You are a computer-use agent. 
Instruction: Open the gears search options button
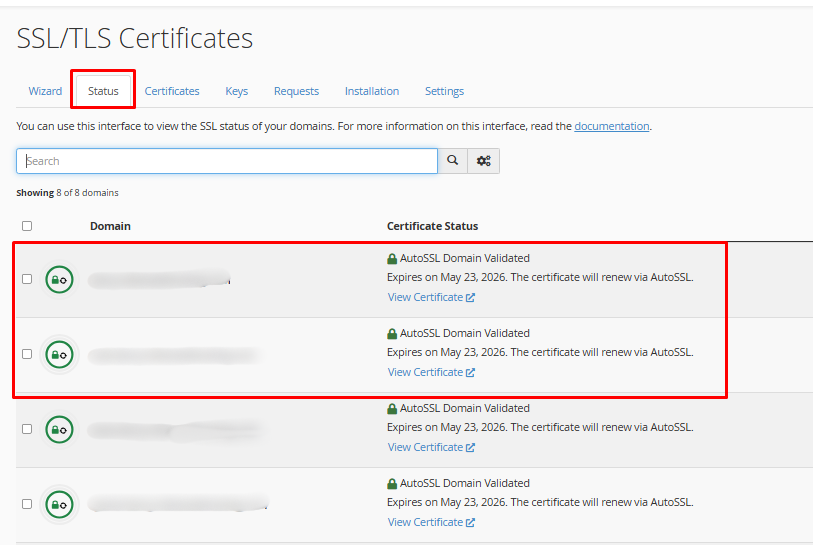click(484, 161)
